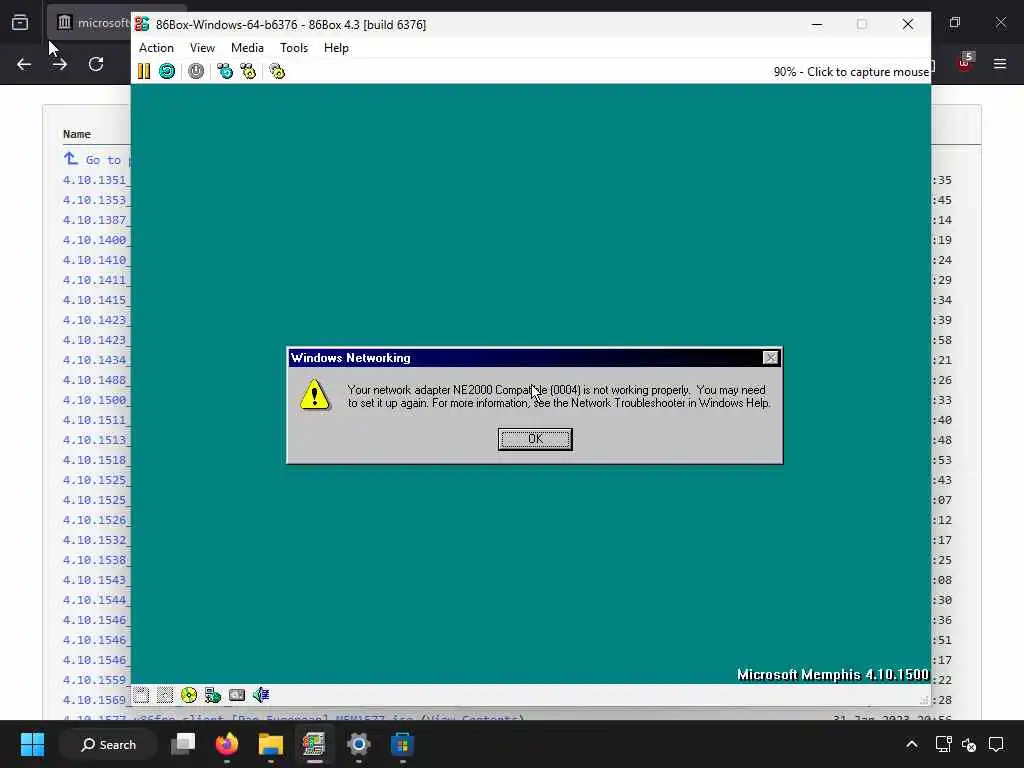The width and height of the screenshot is (1024, 768).
Task: Open the 'Go to' parent directory link
Action: point(97,159)
